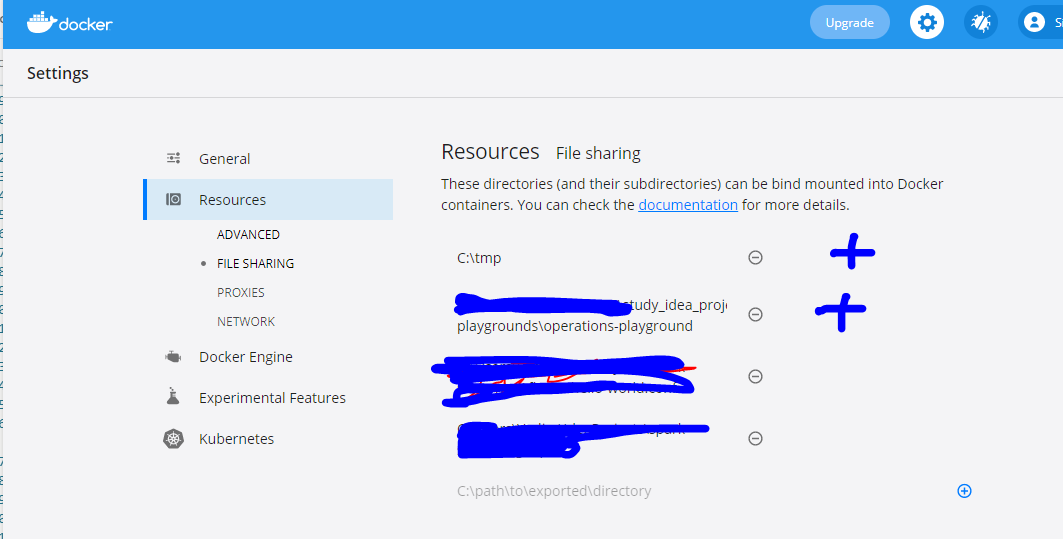Select the Resources settings section
This screenshot has width=1063, height=539.
(x=268, y=199)
